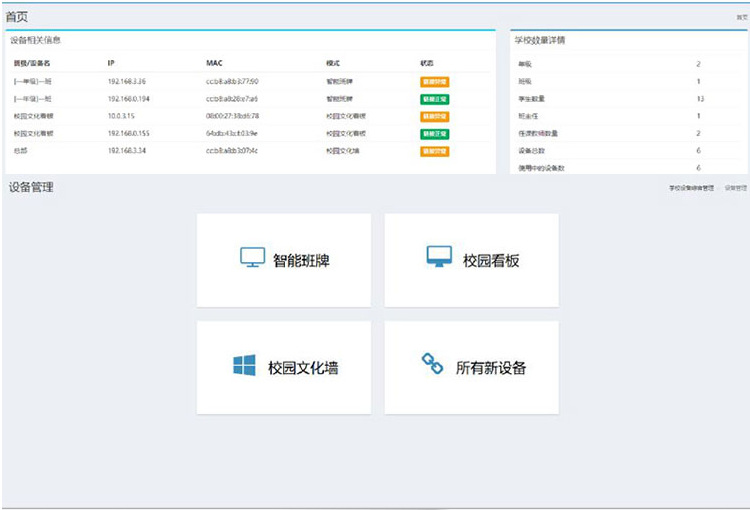750x510 pixels.
Task: Click the large 设备管理 section heading
Action: (31, 187)
